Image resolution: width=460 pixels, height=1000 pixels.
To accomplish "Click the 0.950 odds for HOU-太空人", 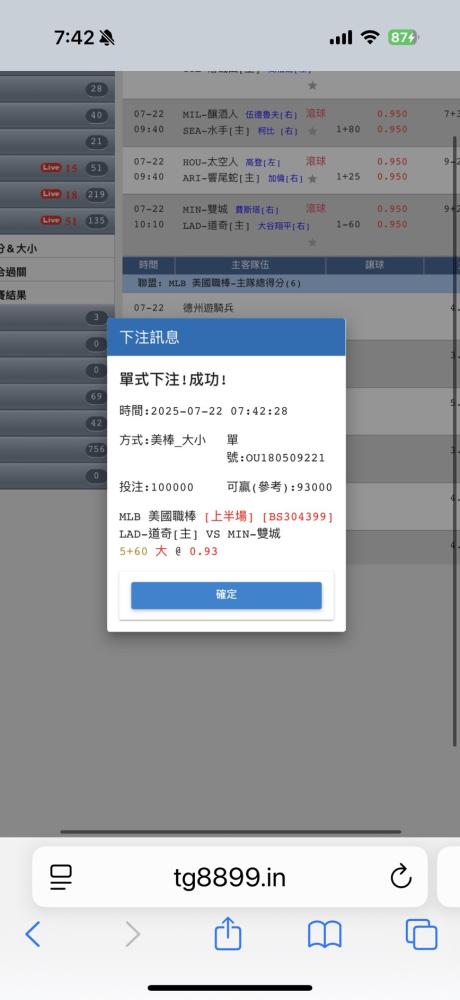I will coord(392,162).
